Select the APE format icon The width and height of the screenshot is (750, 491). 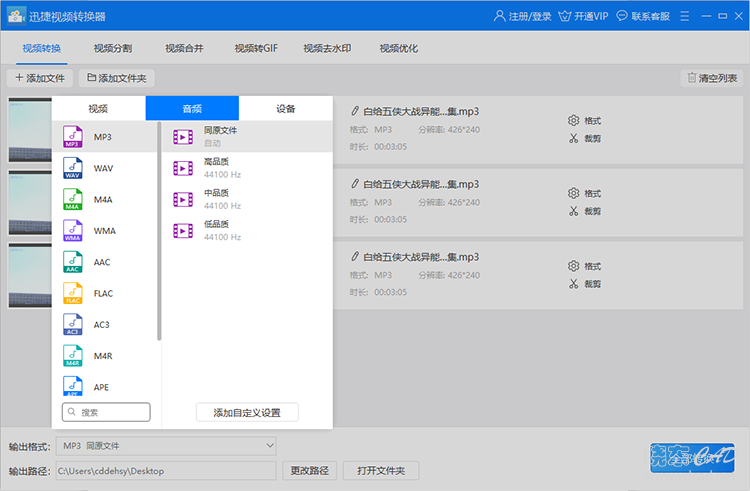73,386
